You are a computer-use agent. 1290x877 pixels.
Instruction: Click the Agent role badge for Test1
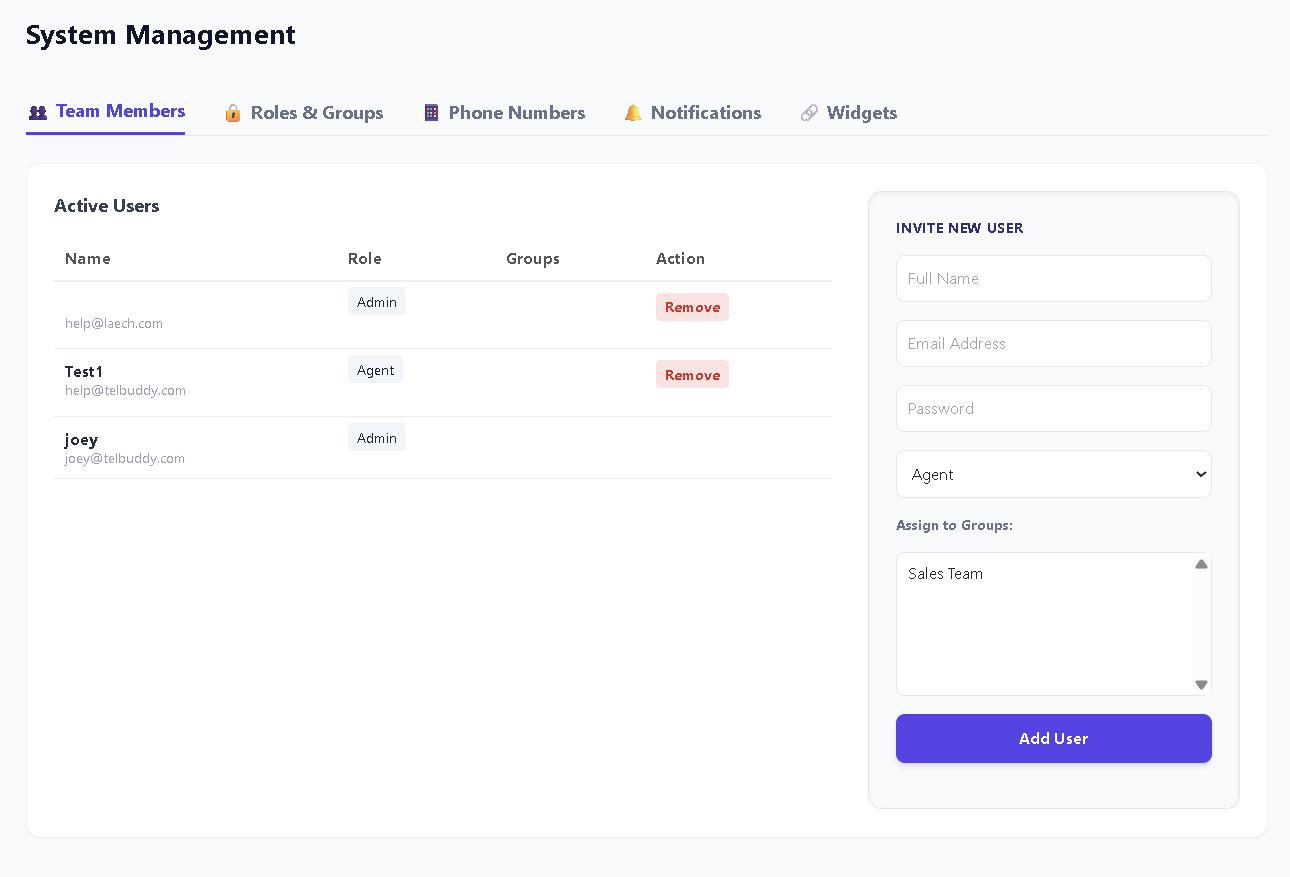pos(376,370)
